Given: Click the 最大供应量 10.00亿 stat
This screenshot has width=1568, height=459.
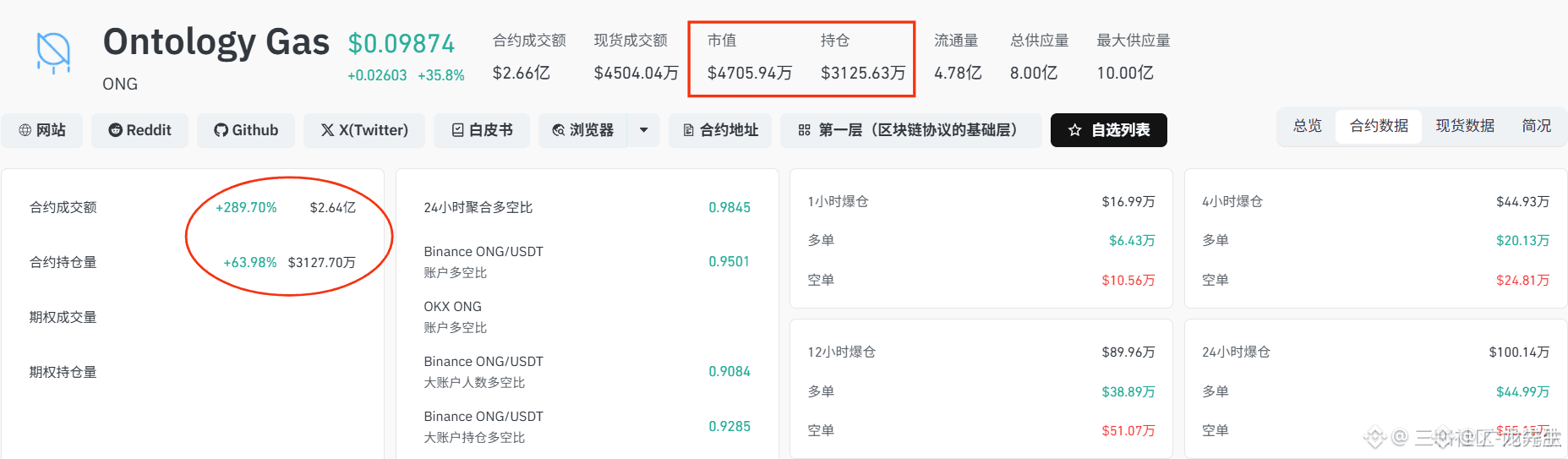Looking at the screenshot, I should pos(1133,57).
